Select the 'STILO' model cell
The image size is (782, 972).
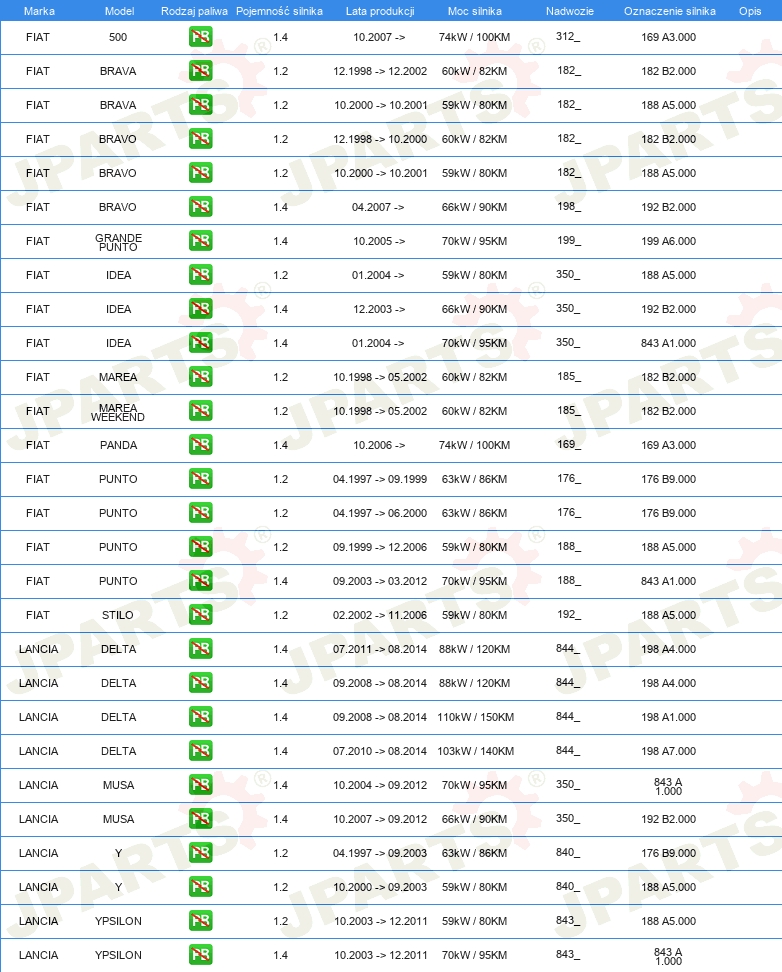[x=118, y=615]
